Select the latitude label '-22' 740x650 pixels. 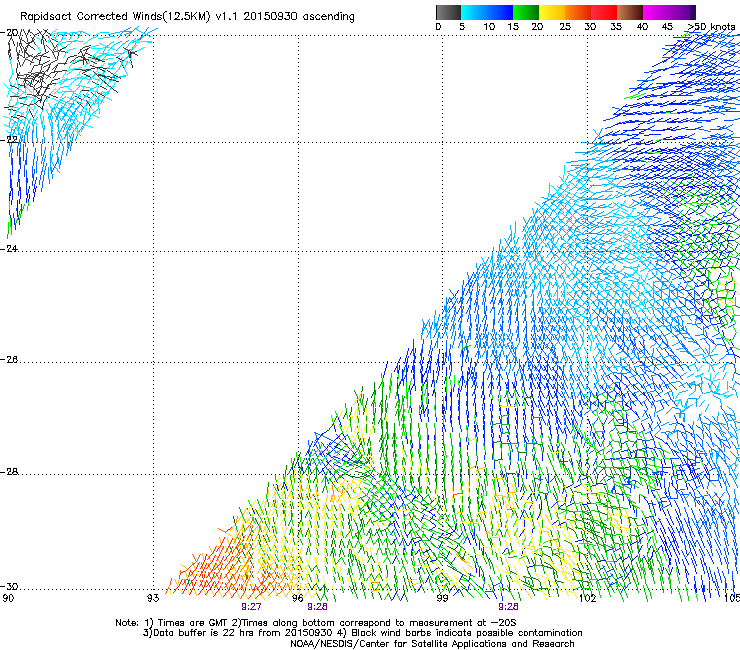tap(9, 140)
